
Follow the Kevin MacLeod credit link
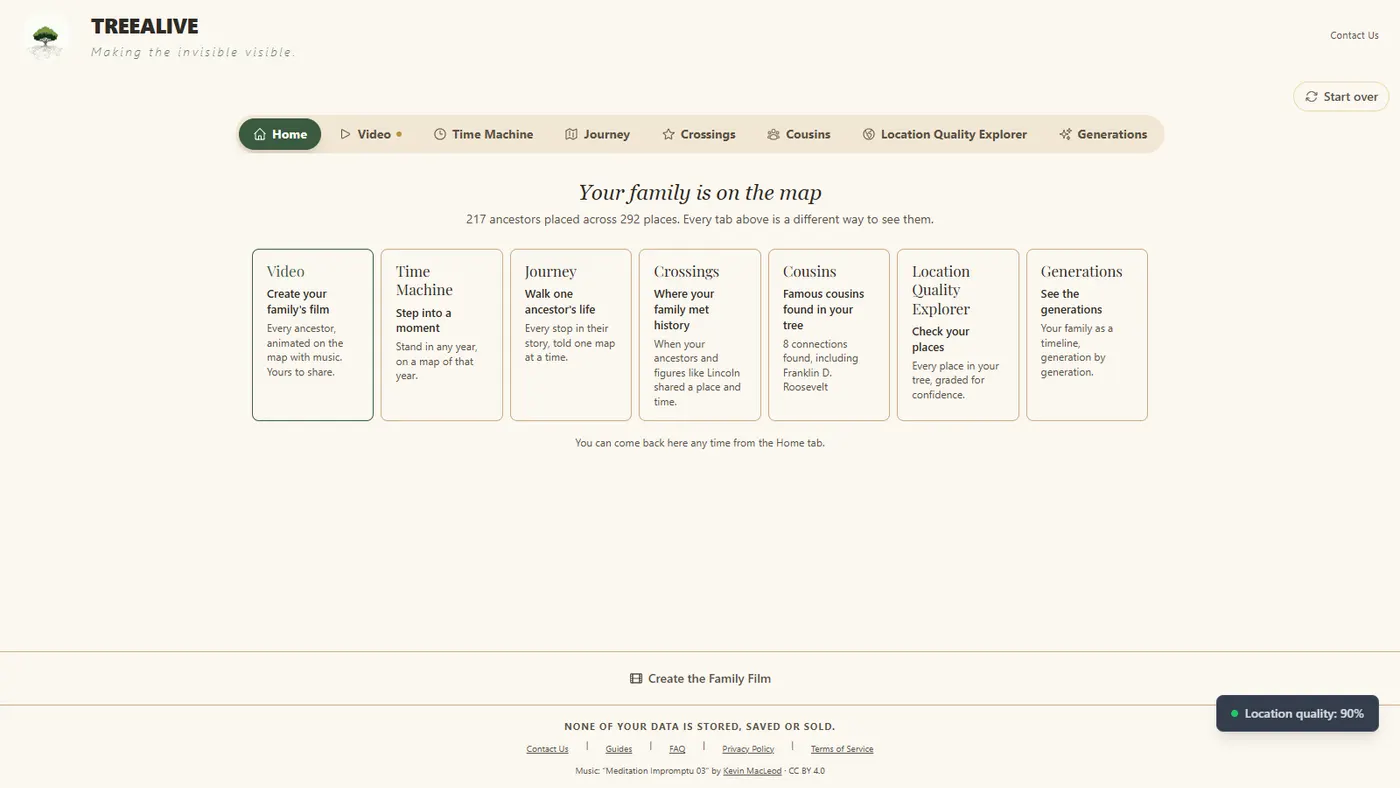coord(752,771)
